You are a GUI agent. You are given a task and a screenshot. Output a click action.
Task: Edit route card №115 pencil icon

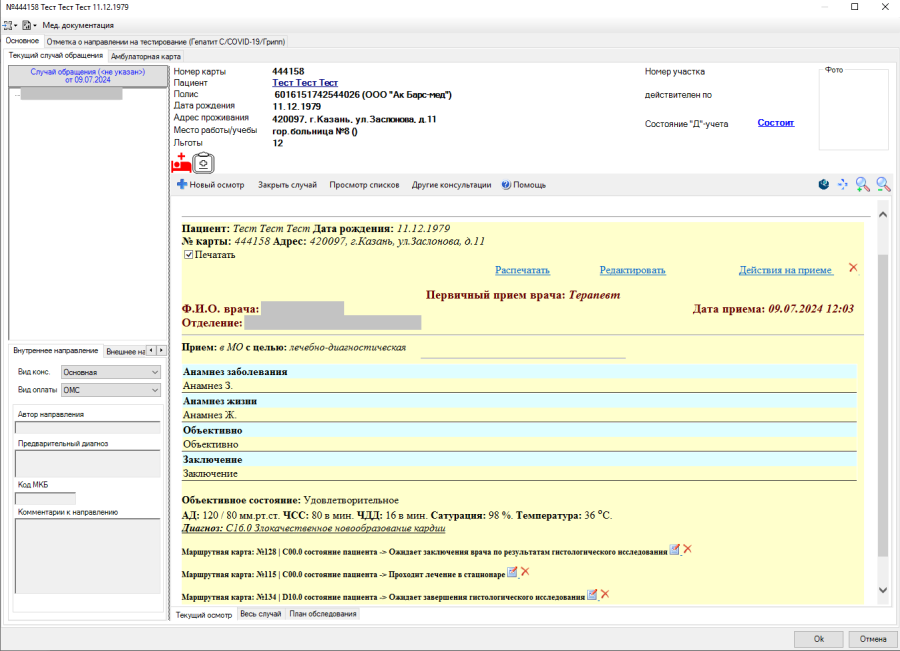point(512,572)
